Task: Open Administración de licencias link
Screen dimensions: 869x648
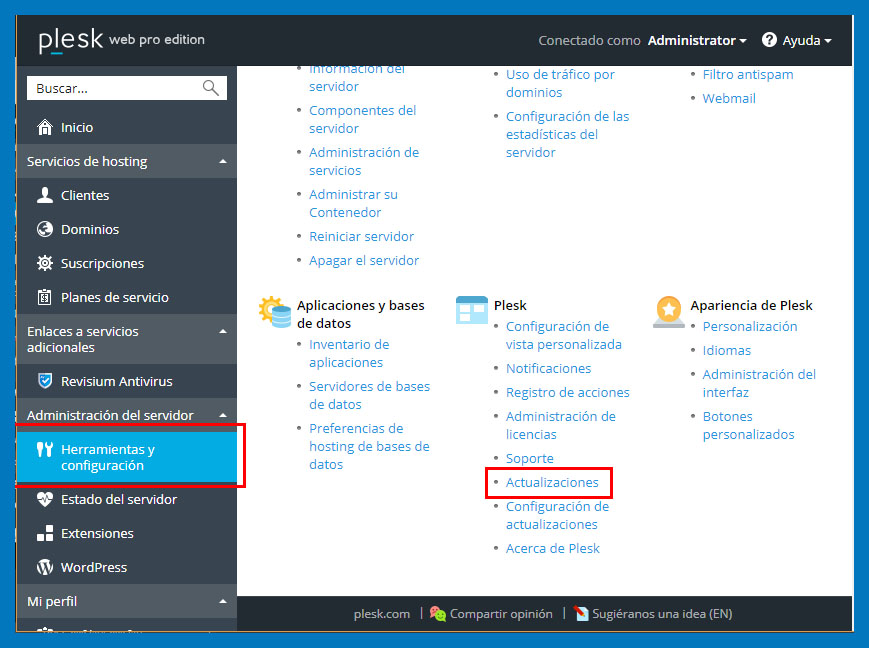Action: tap(561, 425)
